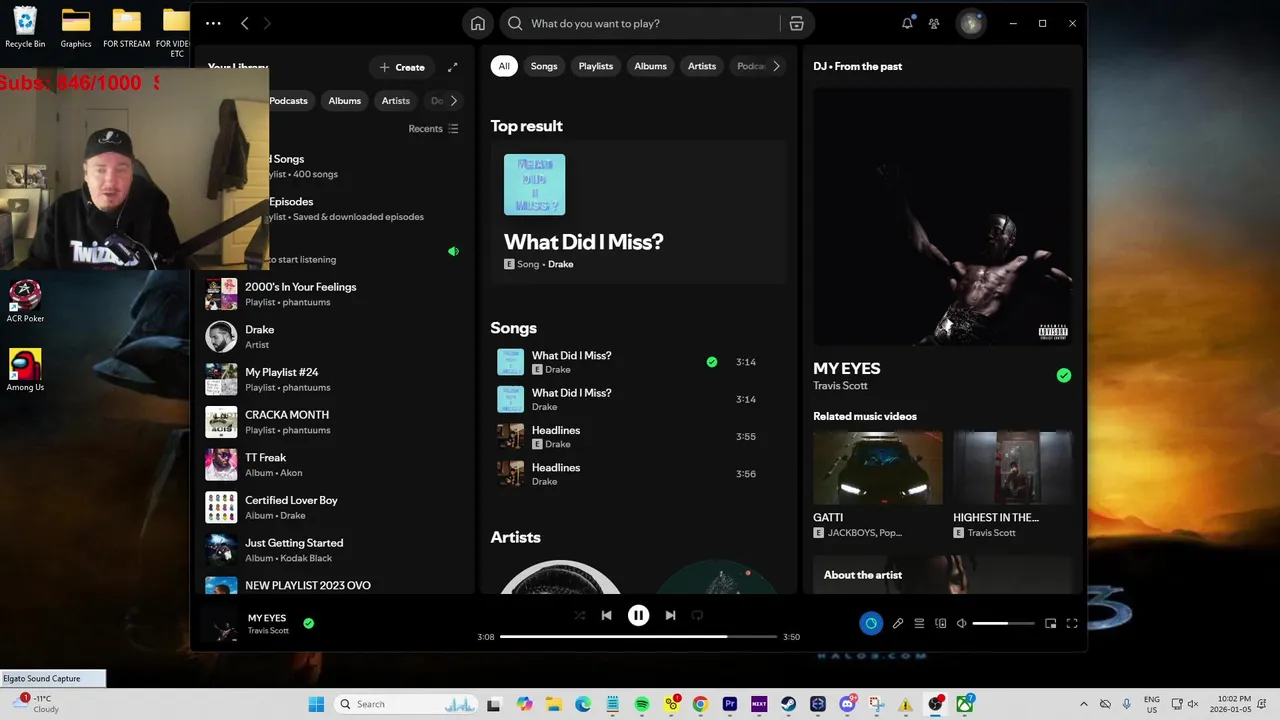Switch library view with the list icon
The width and height of the screenshot is (1280, 720).
453,129
